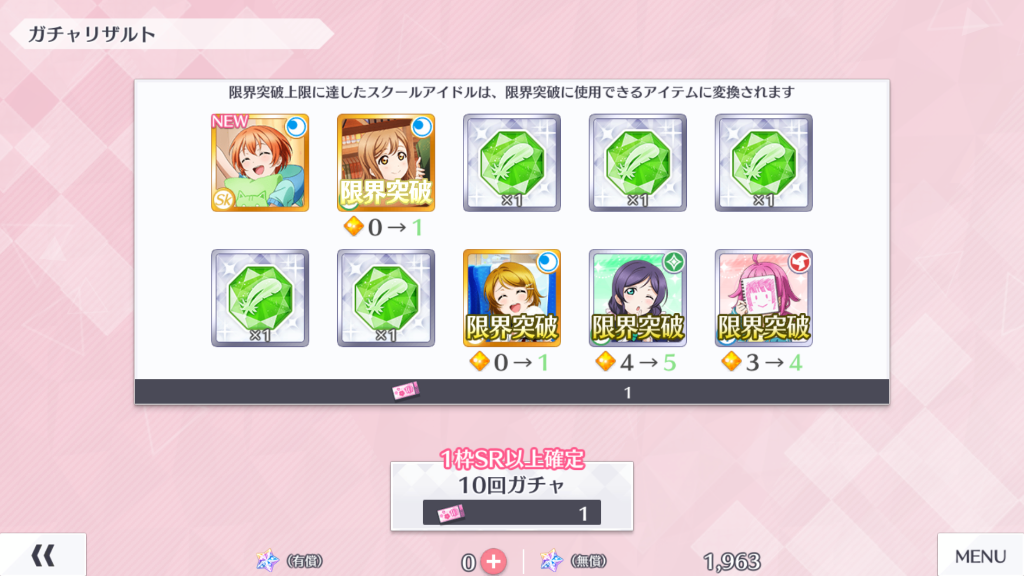Click the 10回ガチャ button
The image size is (1024, 576).
click(512, 496)
